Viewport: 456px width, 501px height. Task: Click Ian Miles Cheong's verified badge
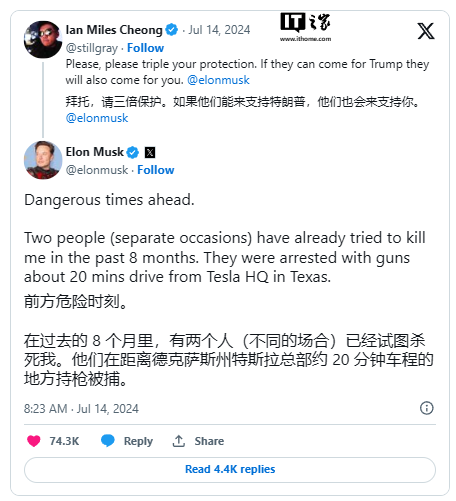[x=172, y=30]
